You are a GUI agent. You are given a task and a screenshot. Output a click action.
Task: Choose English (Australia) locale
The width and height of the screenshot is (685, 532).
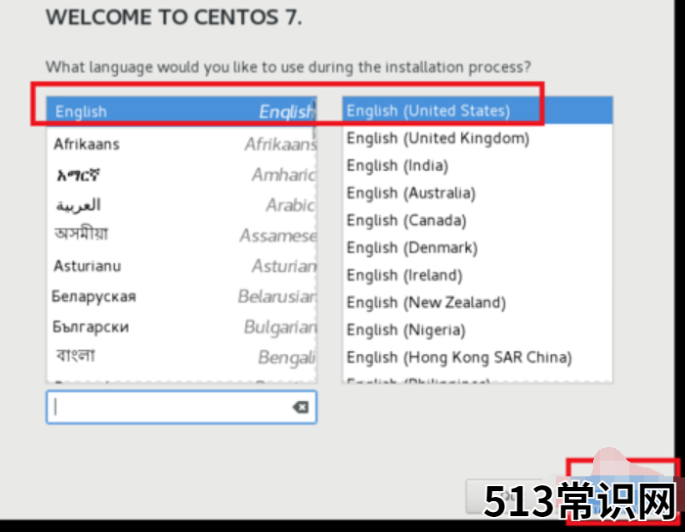[477, 193]
